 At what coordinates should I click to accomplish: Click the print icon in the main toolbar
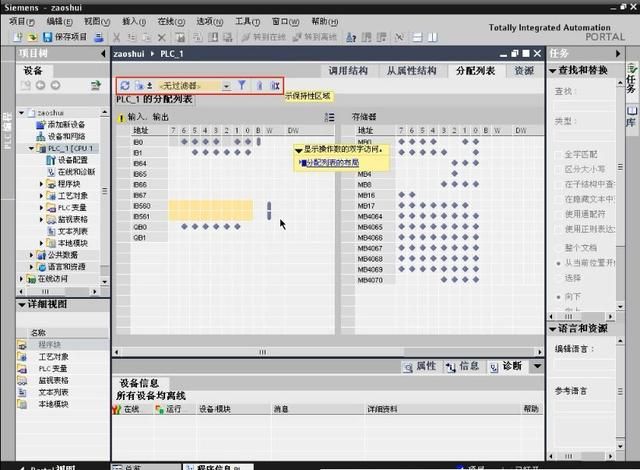(98, 38)
